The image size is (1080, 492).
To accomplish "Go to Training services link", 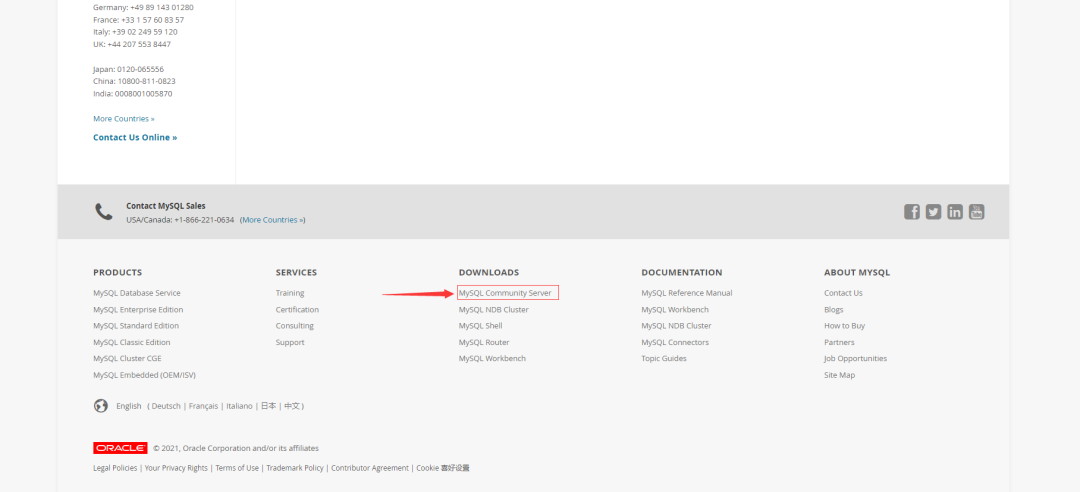I will 290,293.
